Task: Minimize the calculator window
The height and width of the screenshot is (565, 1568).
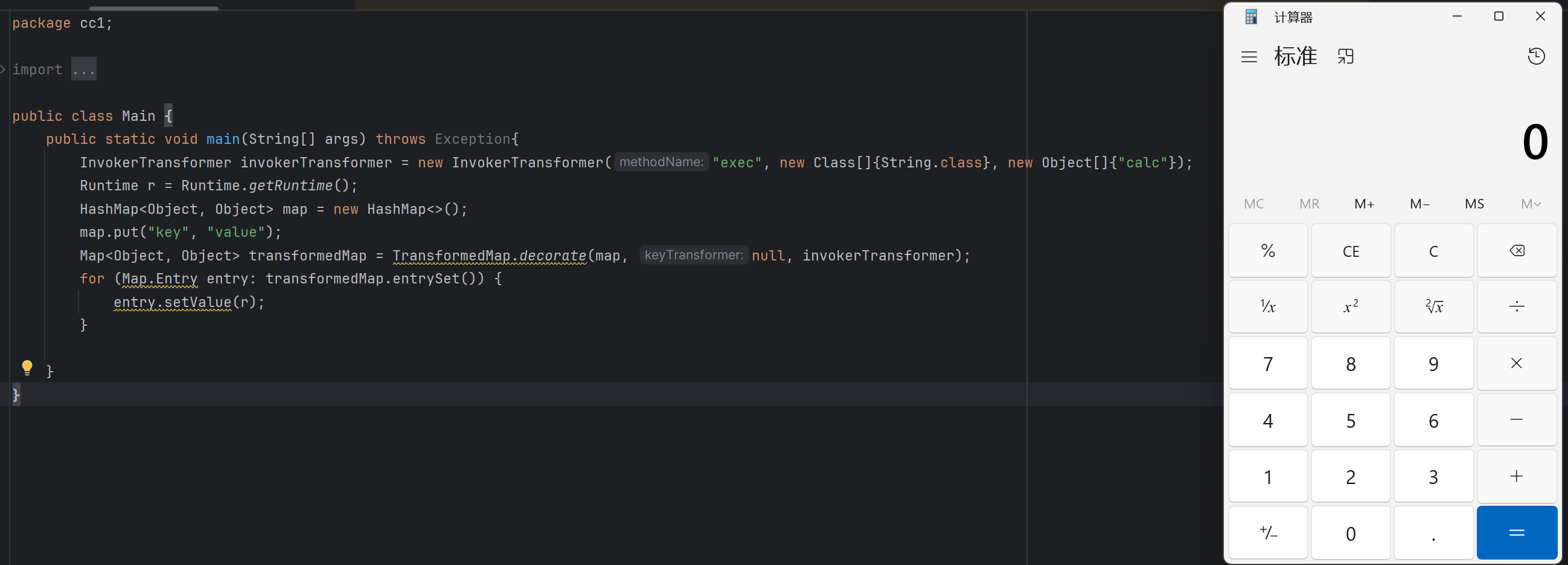Action: click(x=1458, y=16)
